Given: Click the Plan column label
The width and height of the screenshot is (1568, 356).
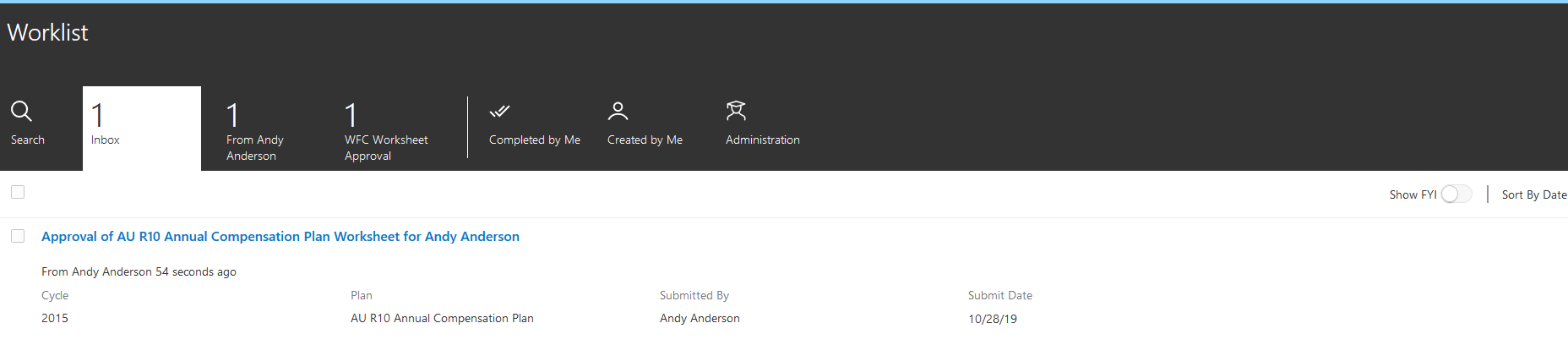Looking at the screenshot, I should tap(362, 296).
